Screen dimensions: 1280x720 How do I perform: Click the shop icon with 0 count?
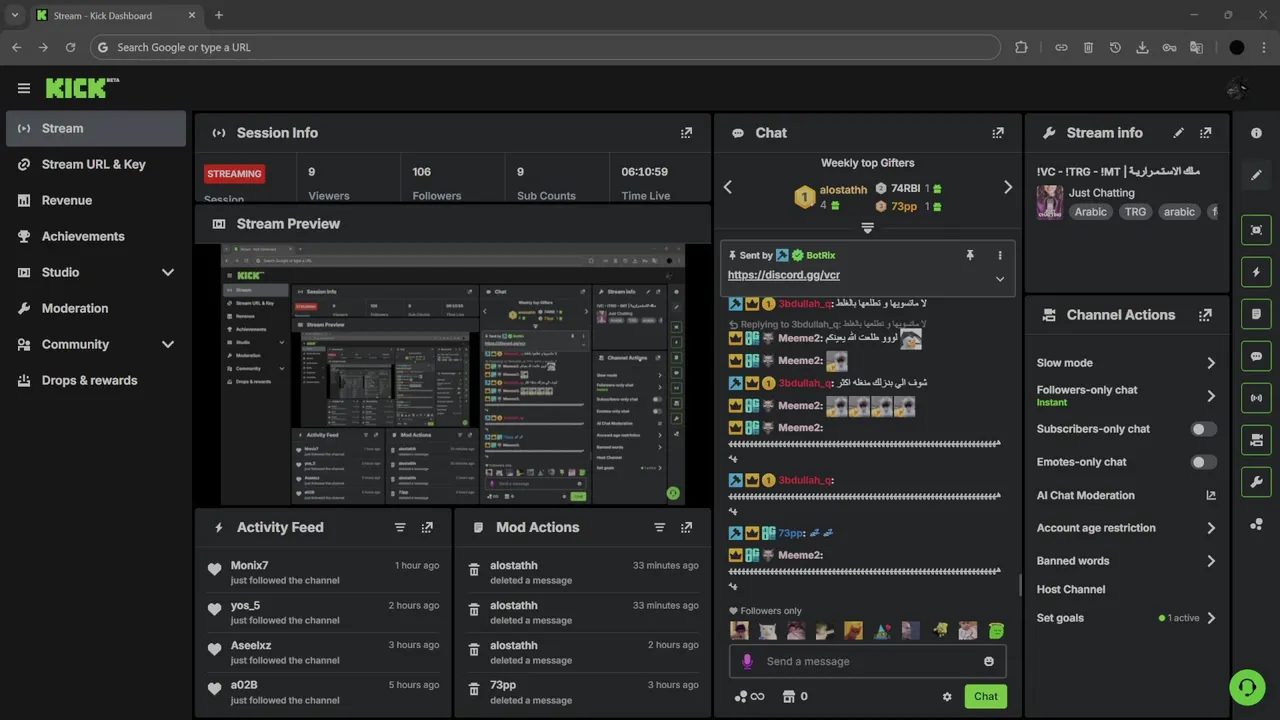click(x=794, y=697)
